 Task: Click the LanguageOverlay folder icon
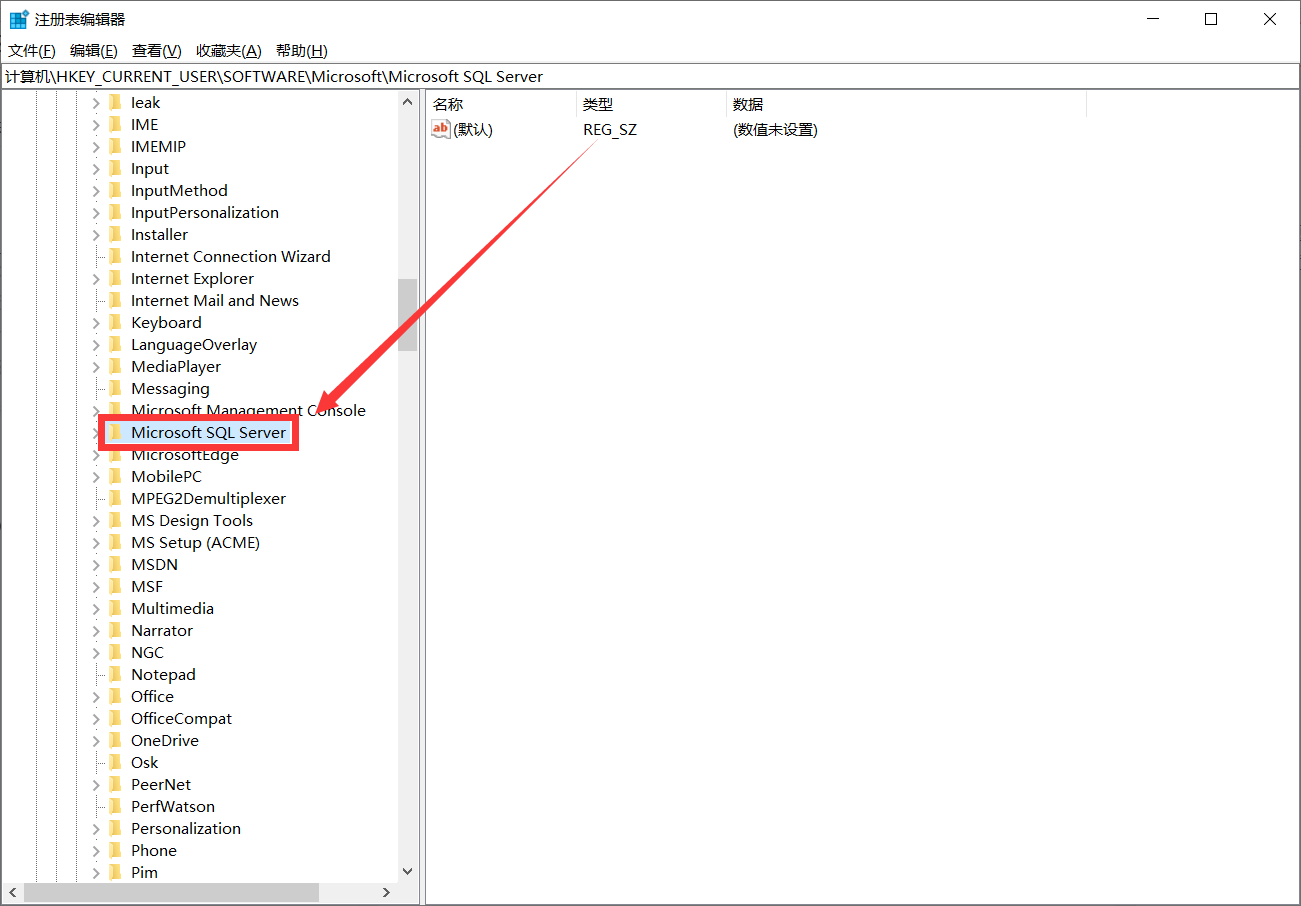click(x=116, y=344)
